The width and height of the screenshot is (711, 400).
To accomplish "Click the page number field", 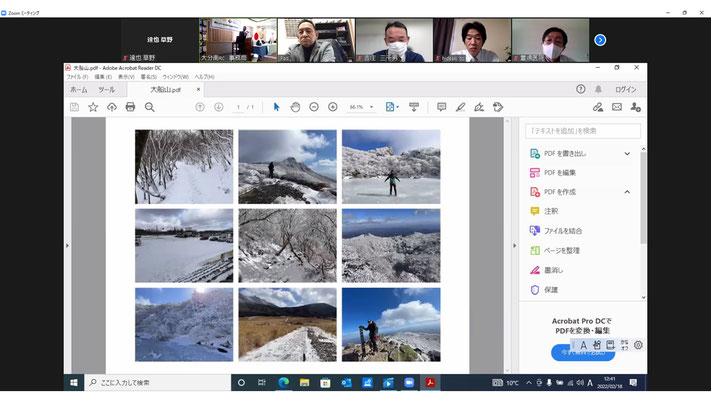I will click(238, 107).
